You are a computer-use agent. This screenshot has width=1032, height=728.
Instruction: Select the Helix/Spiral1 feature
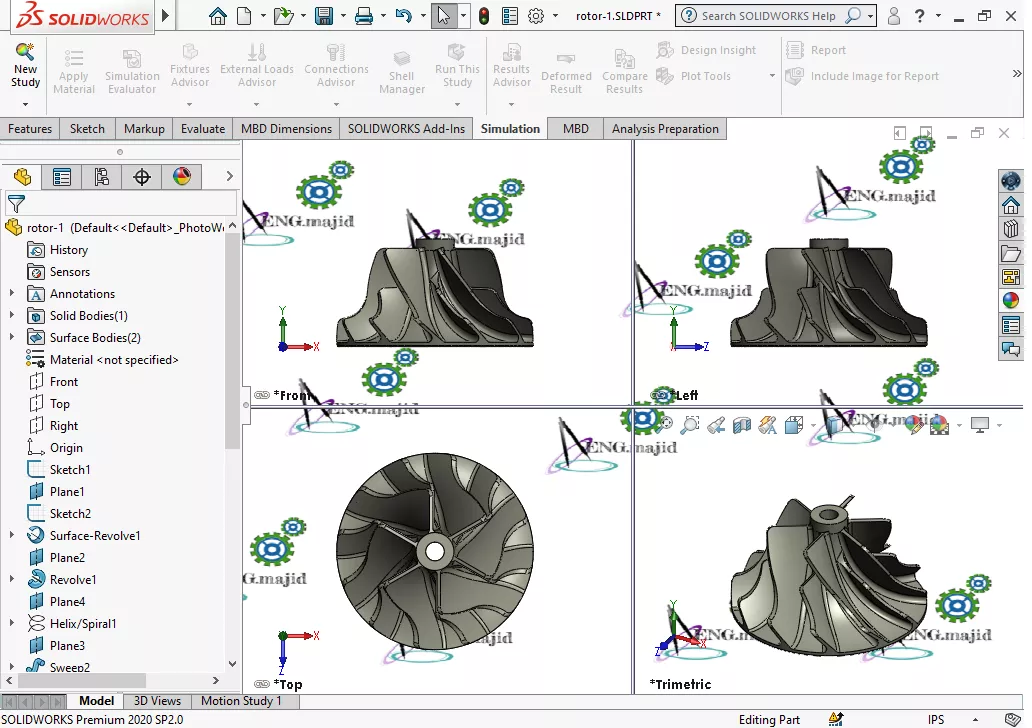pyautogui.click(x=83, y=624)
